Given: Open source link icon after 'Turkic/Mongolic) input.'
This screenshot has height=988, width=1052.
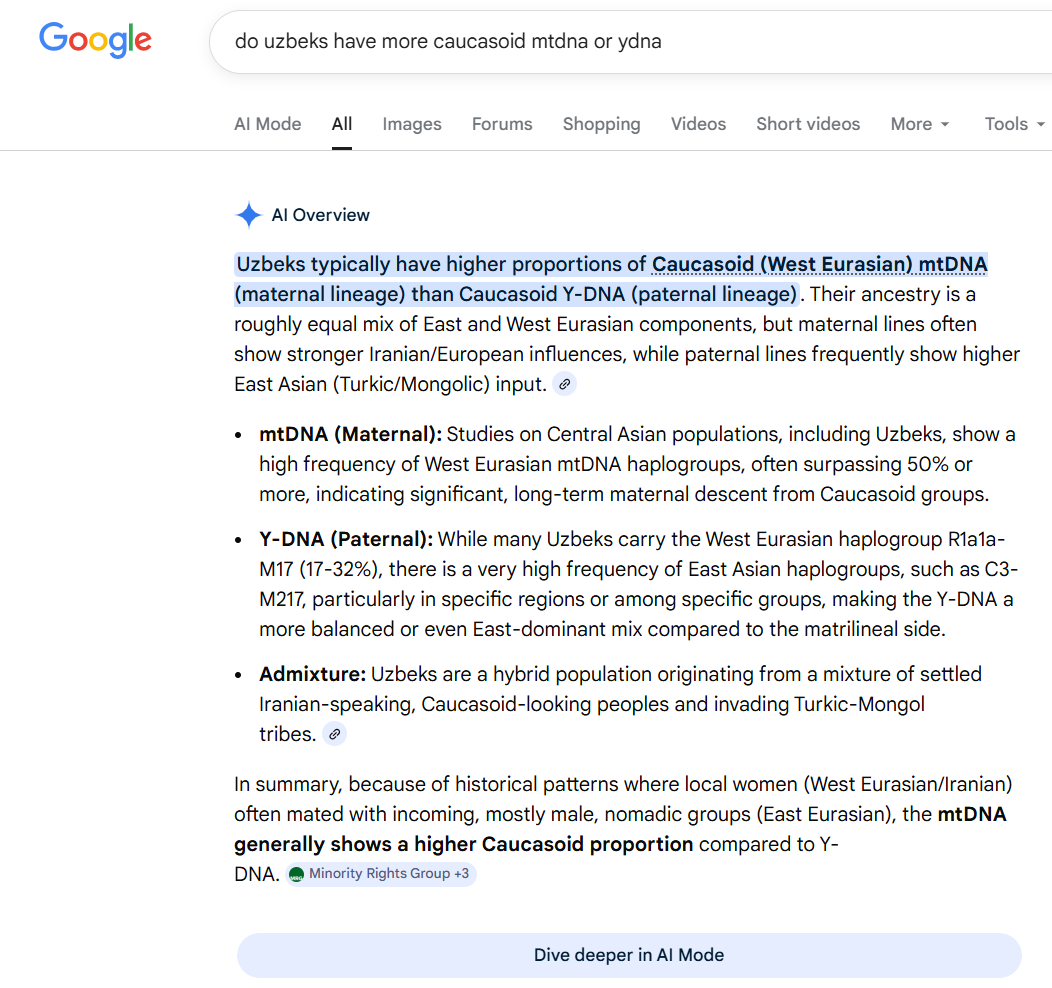Looking at the screenshot, I should point(565,384).
